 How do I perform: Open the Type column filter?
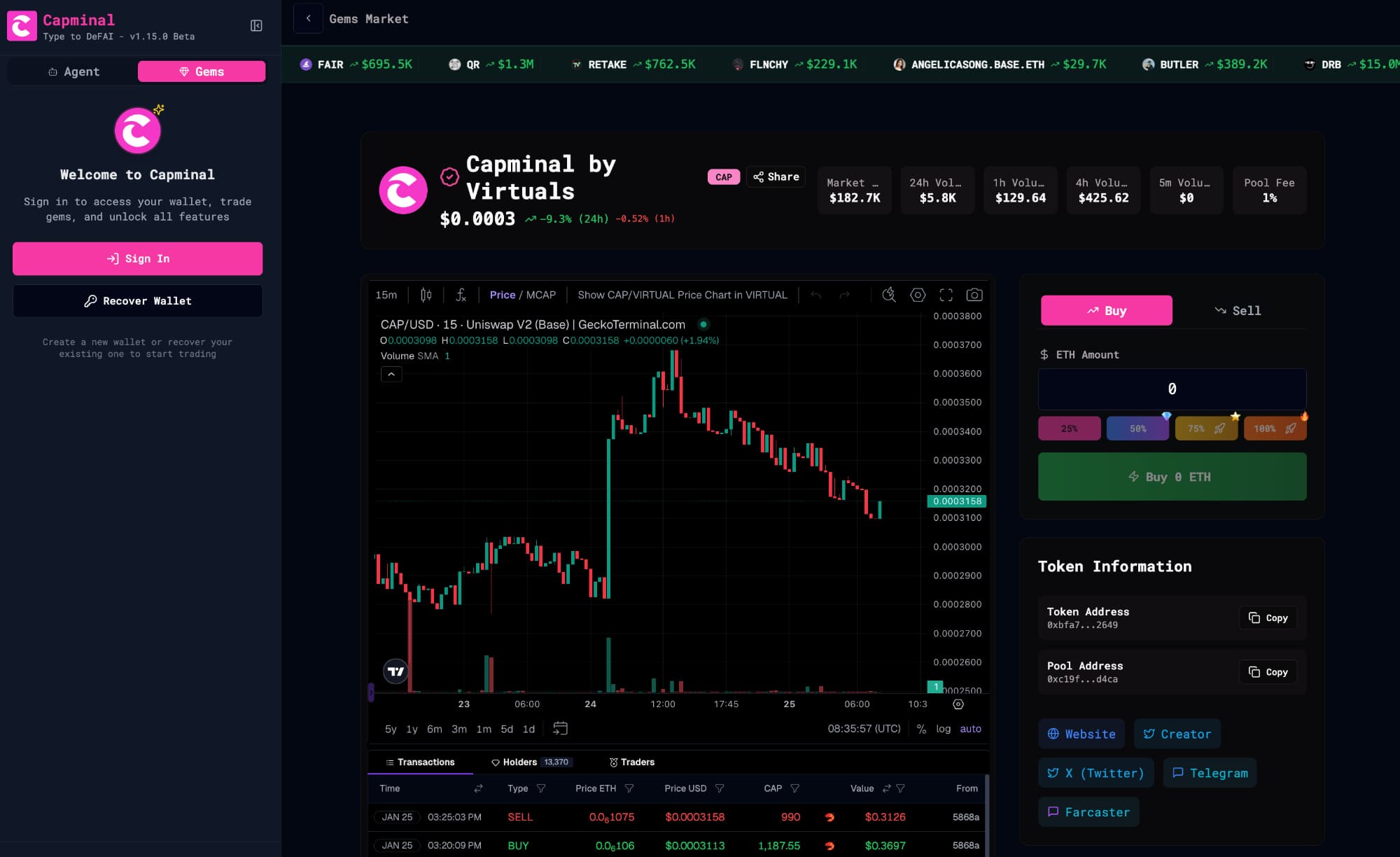pyautogui.click(x=541, y=788)
